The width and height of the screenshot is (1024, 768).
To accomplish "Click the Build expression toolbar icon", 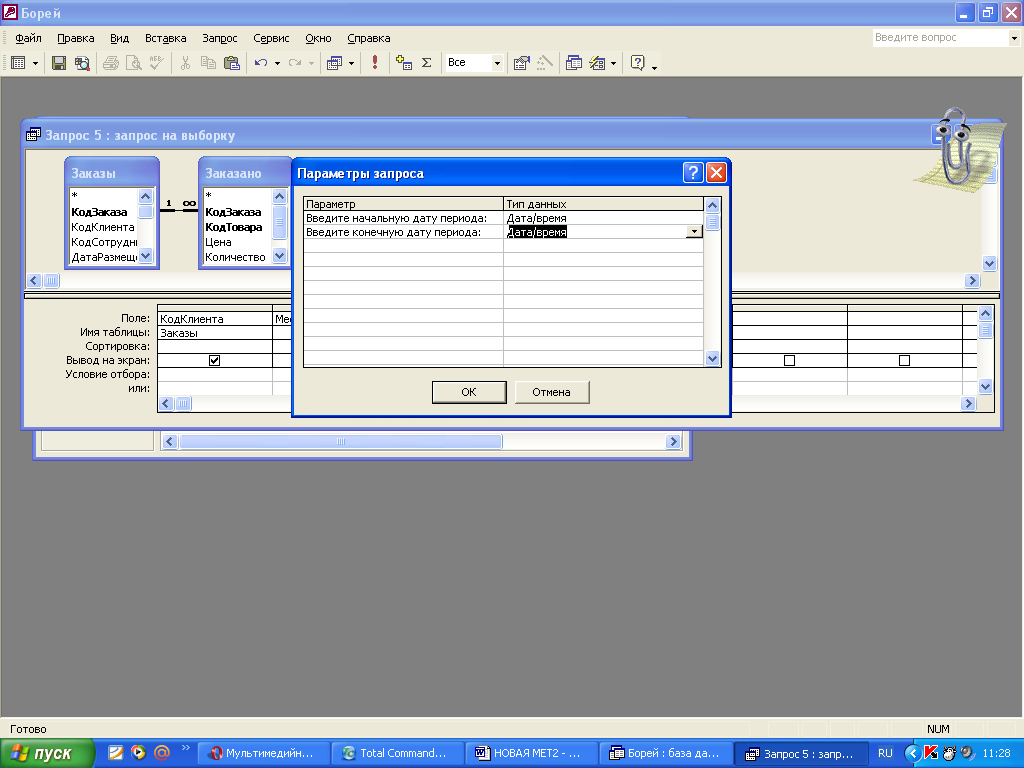I will click(x=545, y=63).
